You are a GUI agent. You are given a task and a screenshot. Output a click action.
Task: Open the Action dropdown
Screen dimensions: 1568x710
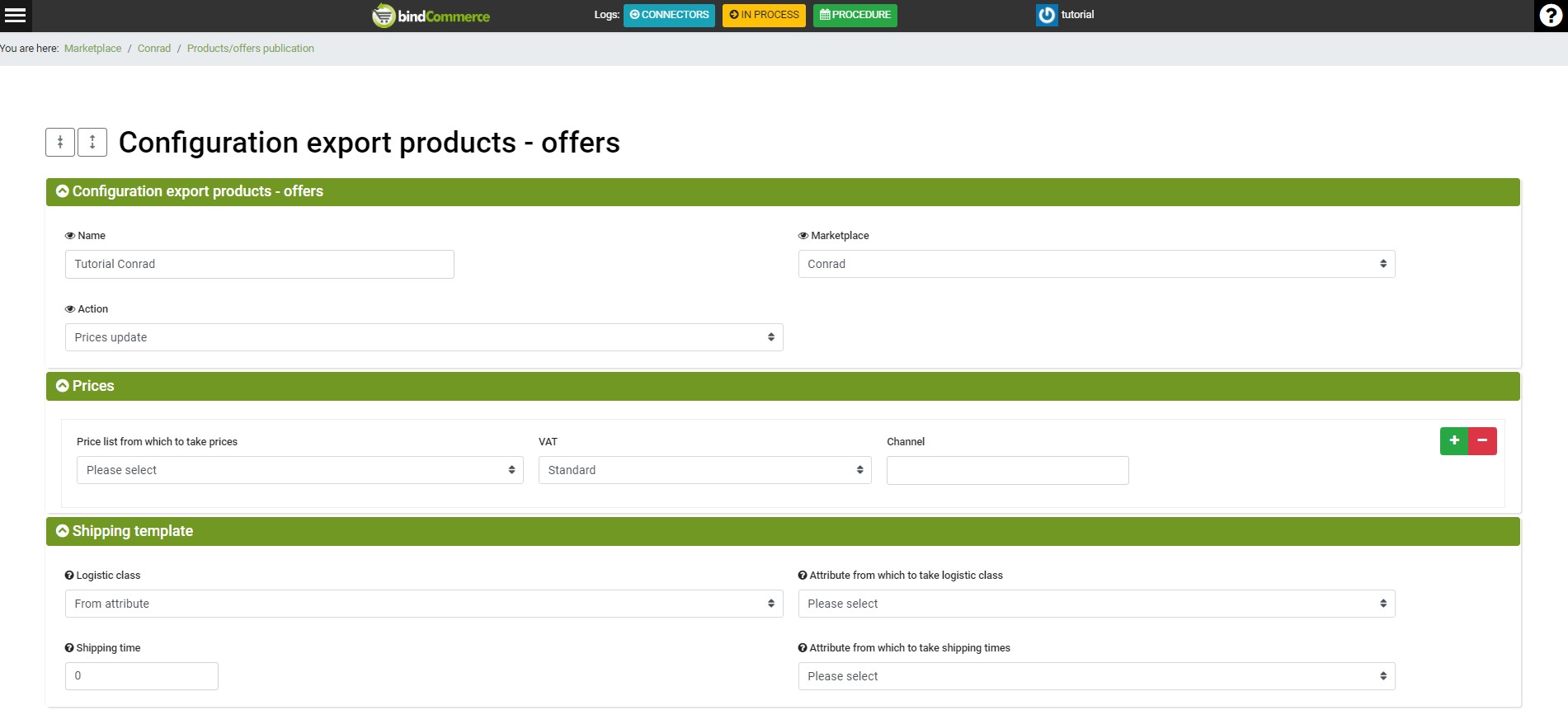click(x=423, y=337)
